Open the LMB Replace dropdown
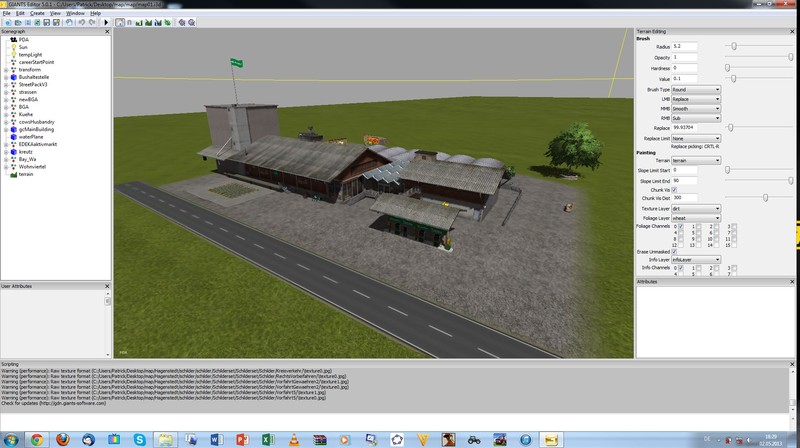The width and height of the screenshot is (800, 448). pyautogui.click(x=696, y=99)
